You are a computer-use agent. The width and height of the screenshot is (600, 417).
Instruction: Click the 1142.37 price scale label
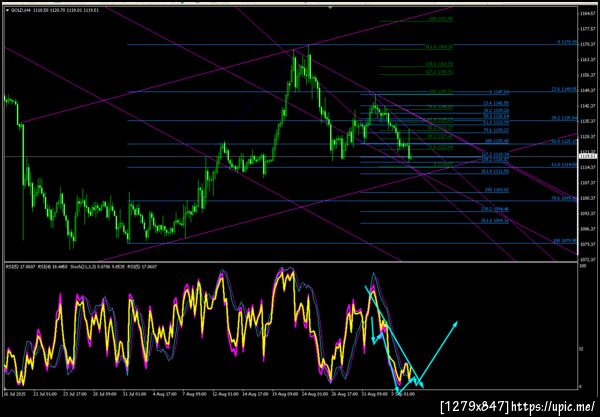586,106
